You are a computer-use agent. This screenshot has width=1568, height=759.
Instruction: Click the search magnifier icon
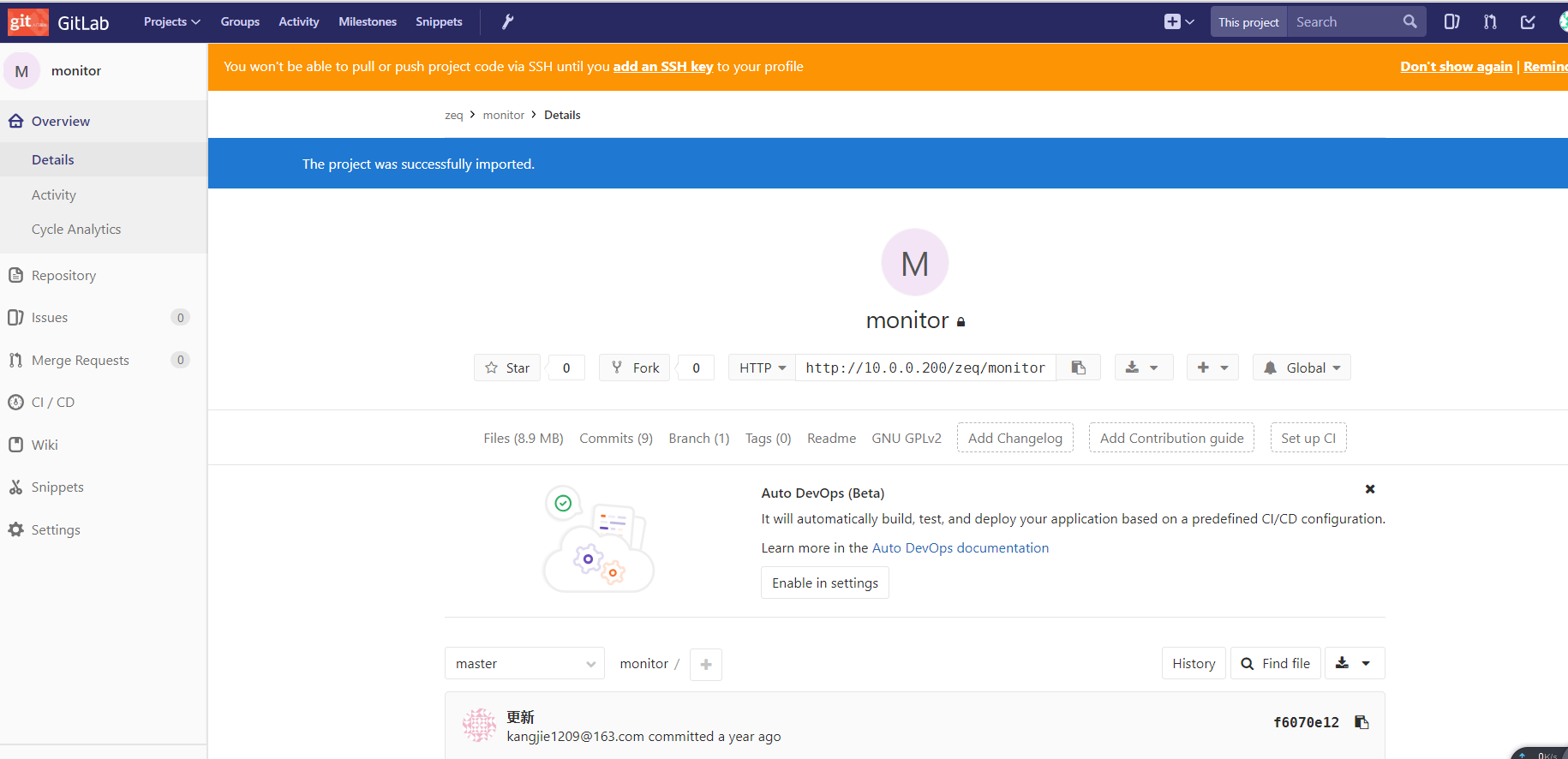coord(1409,21)
